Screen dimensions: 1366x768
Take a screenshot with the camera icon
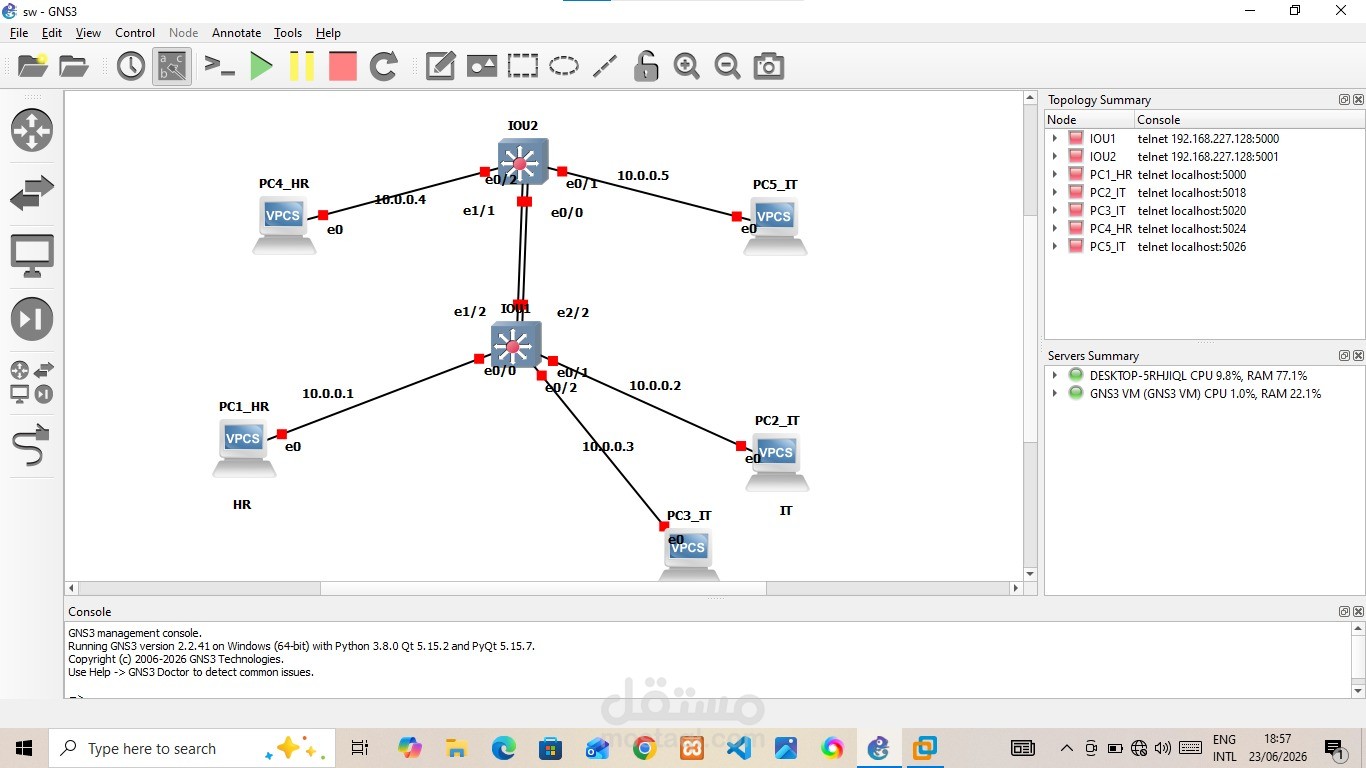[x=769, y=67]
